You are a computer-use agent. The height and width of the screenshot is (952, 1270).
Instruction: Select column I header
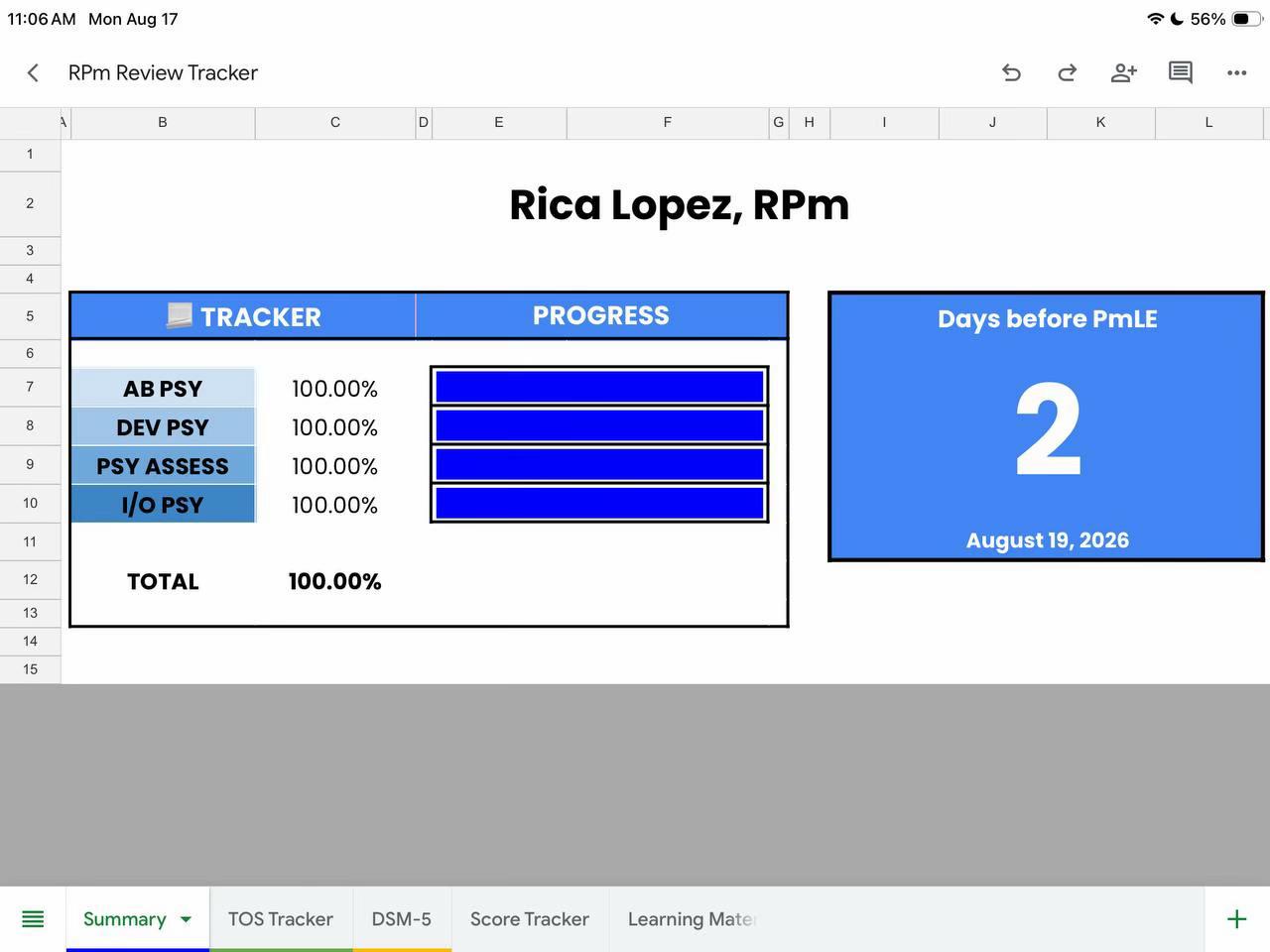coord(884,122)
